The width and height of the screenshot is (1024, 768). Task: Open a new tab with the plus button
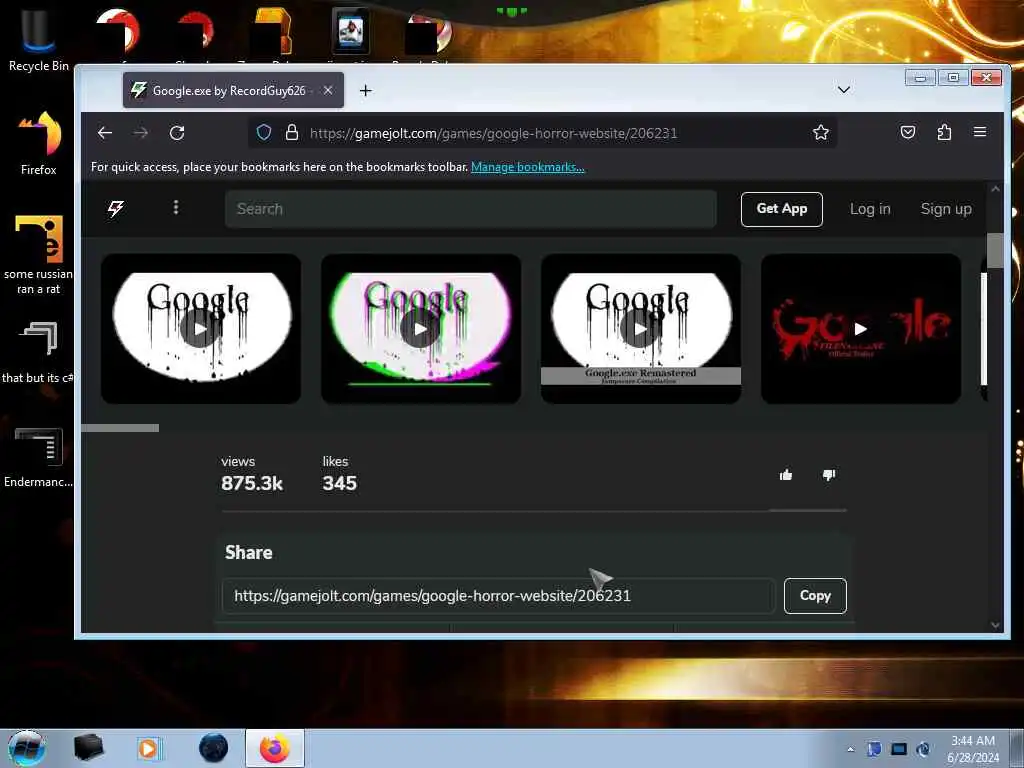(366, 90)
